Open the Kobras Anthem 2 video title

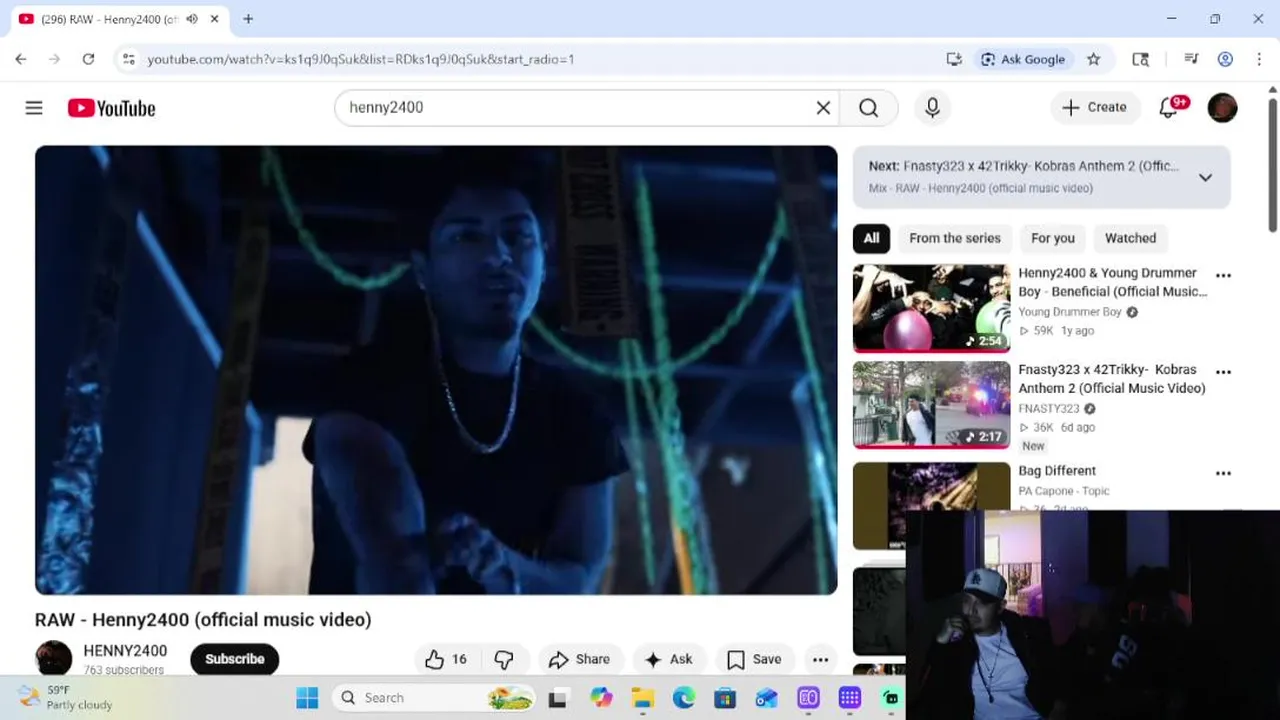[1112, 379]
